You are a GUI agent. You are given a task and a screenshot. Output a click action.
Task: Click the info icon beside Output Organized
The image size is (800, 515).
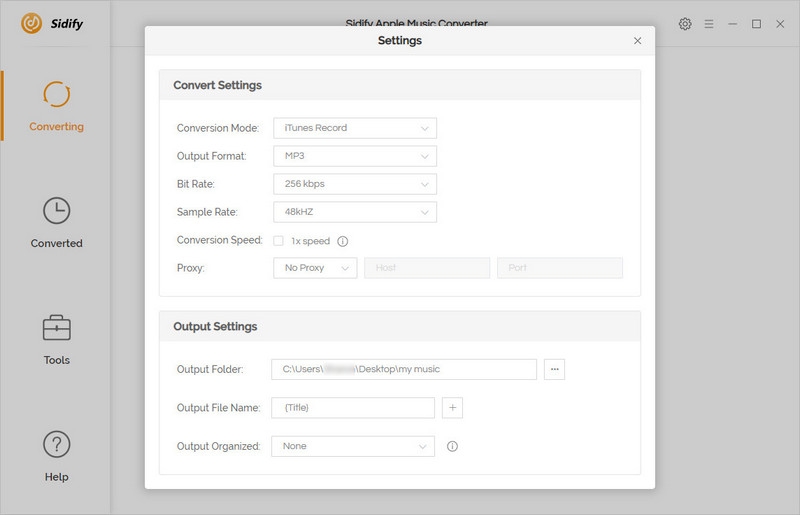(452, 446)
